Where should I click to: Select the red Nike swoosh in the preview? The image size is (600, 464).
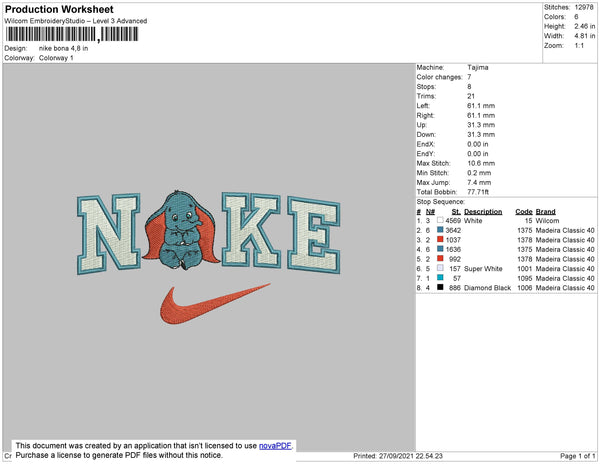coord(214,304)
